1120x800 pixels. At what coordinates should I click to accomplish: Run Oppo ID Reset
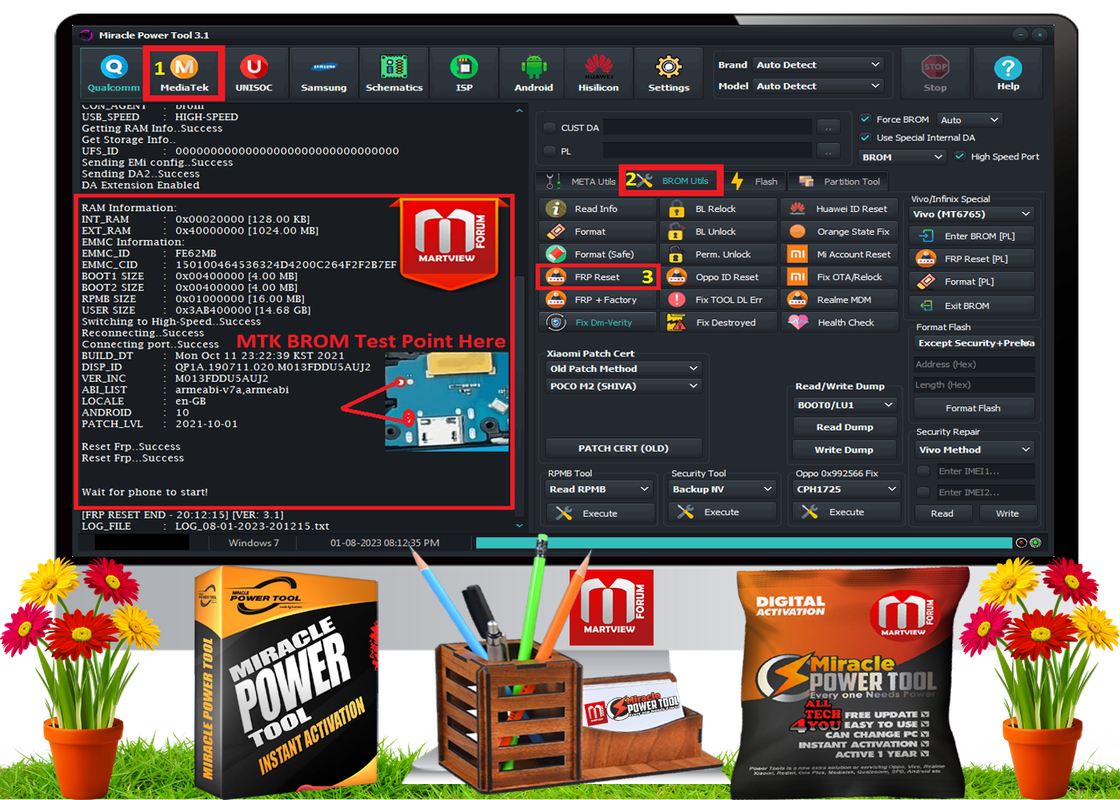pyautogui.click(x=719, y=277)
